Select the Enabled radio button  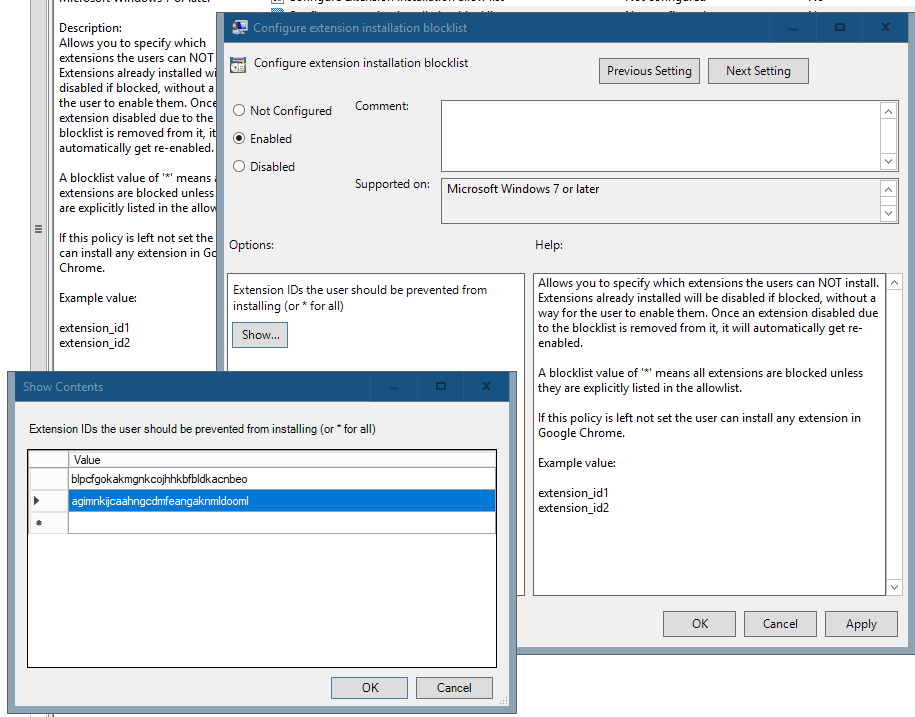tap(239, 138)
